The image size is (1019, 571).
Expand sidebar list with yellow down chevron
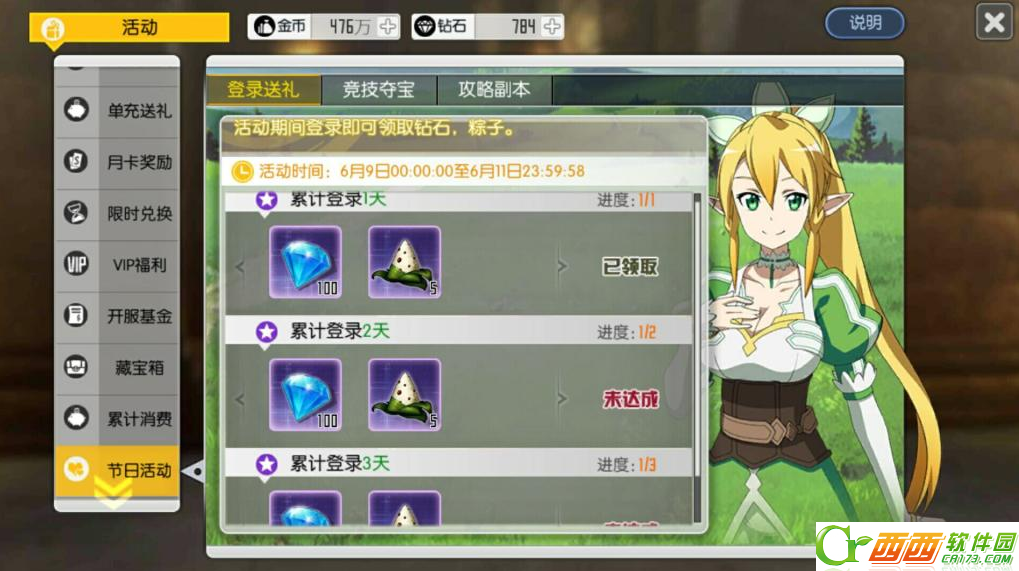112,495
